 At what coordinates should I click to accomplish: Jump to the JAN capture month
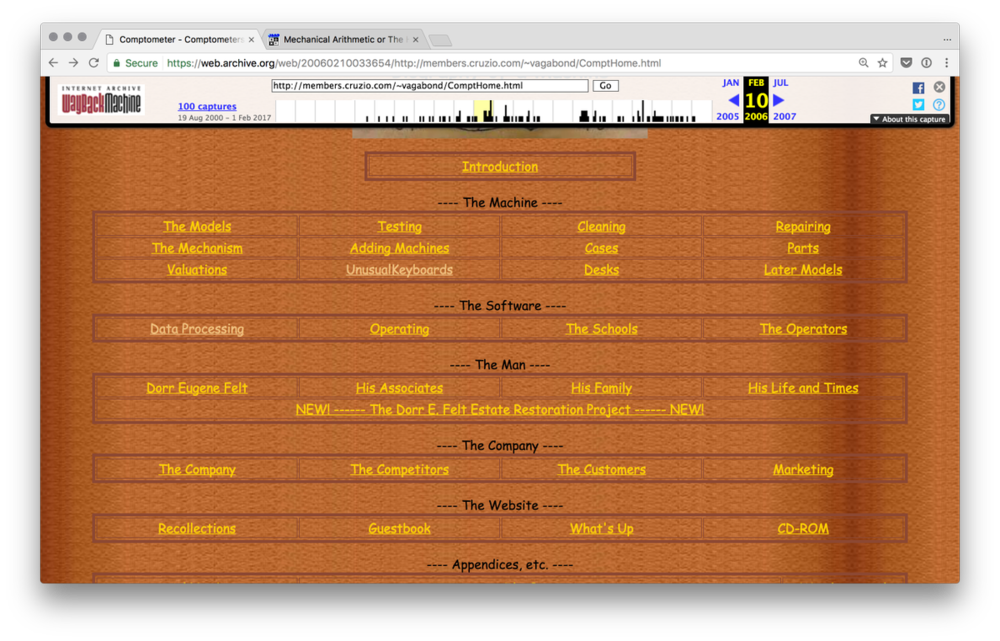click(x=731, y=83)
